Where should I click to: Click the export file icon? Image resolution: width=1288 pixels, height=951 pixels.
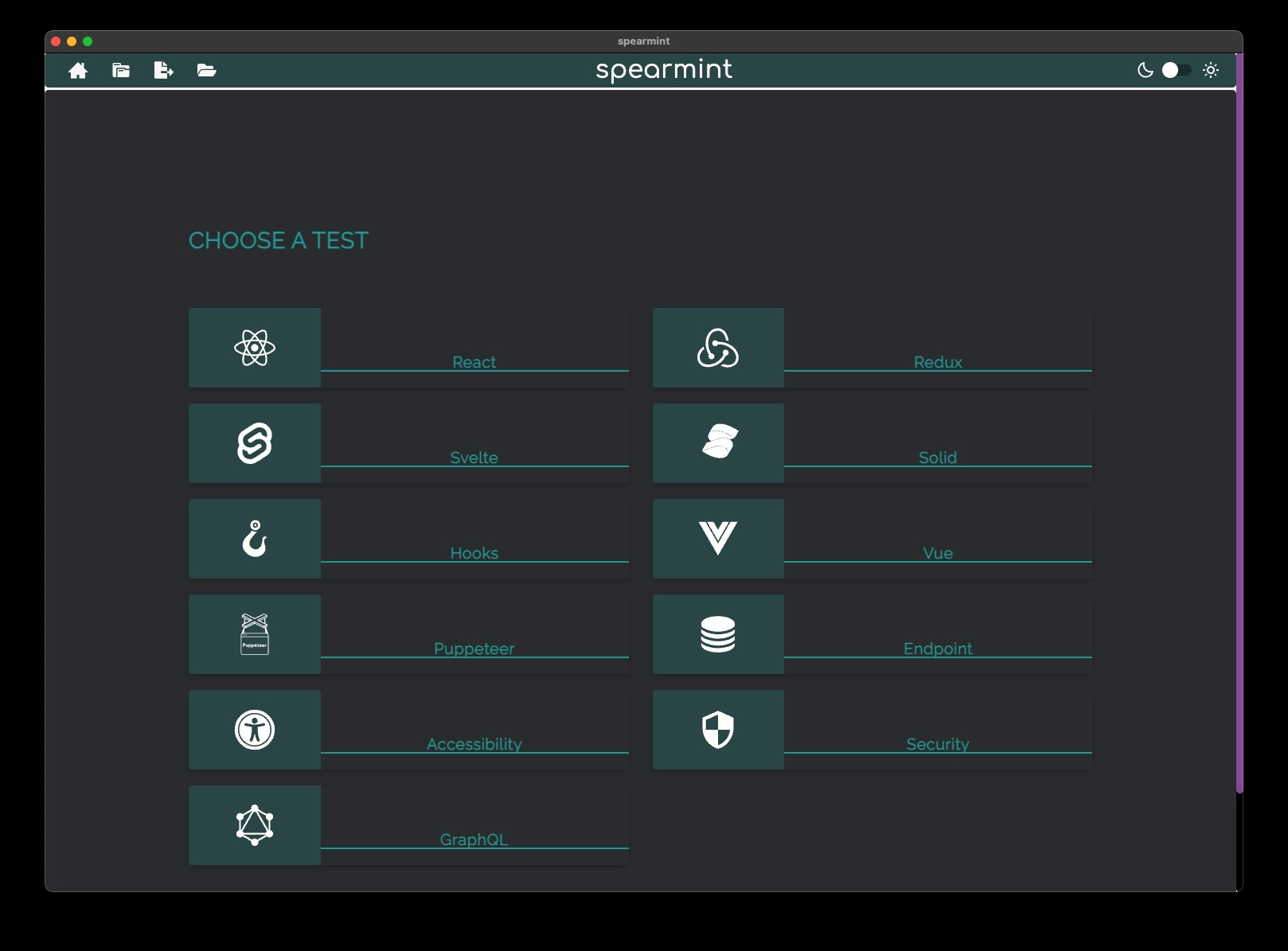(x=163, y=71)
